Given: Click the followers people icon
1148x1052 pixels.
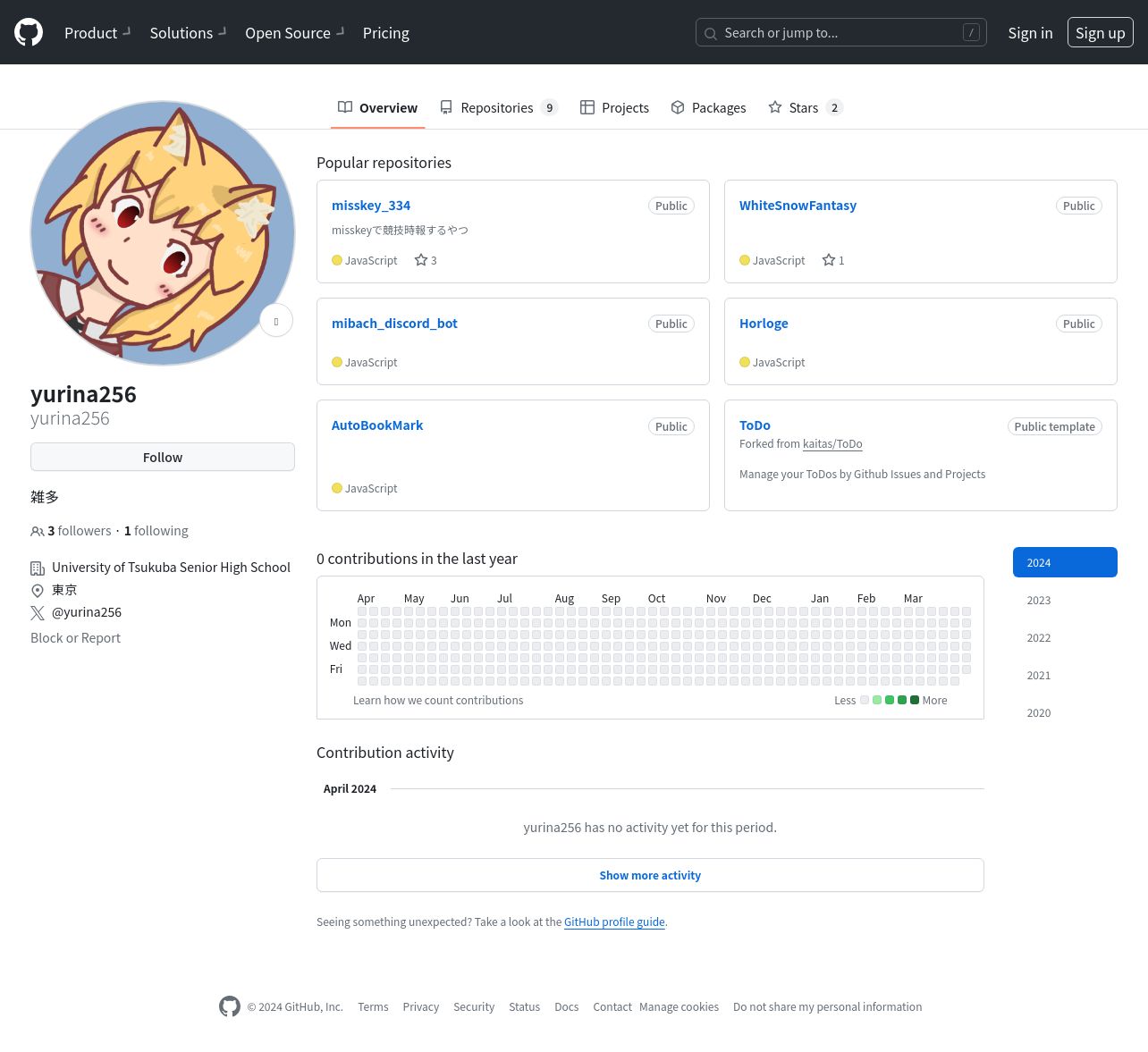Looking at the screenshot, I should tap(38, 531).
